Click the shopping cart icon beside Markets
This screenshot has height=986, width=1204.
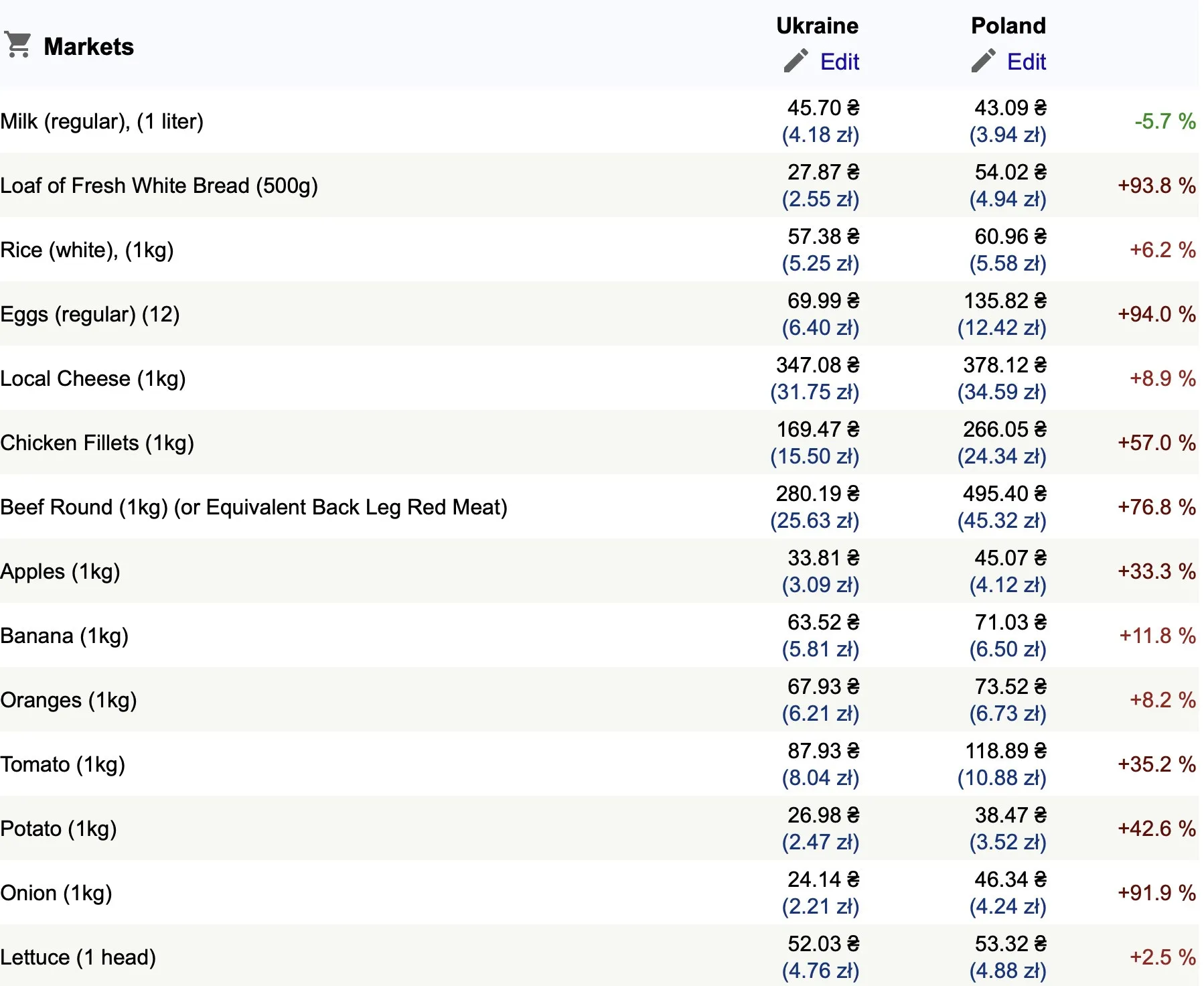(17, 46)
